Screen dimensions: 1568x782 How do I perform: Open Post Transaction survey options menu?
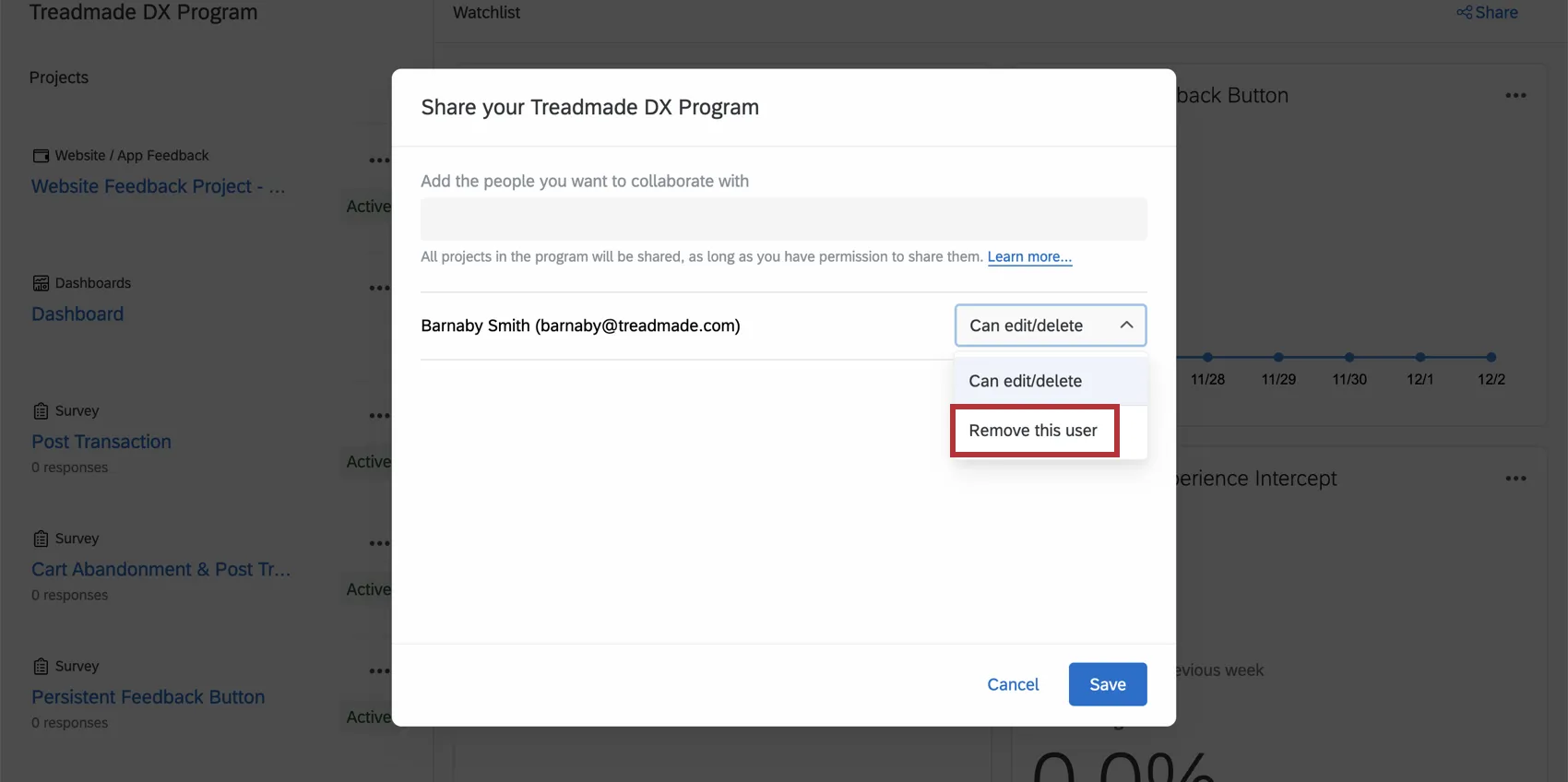(379, 416)
